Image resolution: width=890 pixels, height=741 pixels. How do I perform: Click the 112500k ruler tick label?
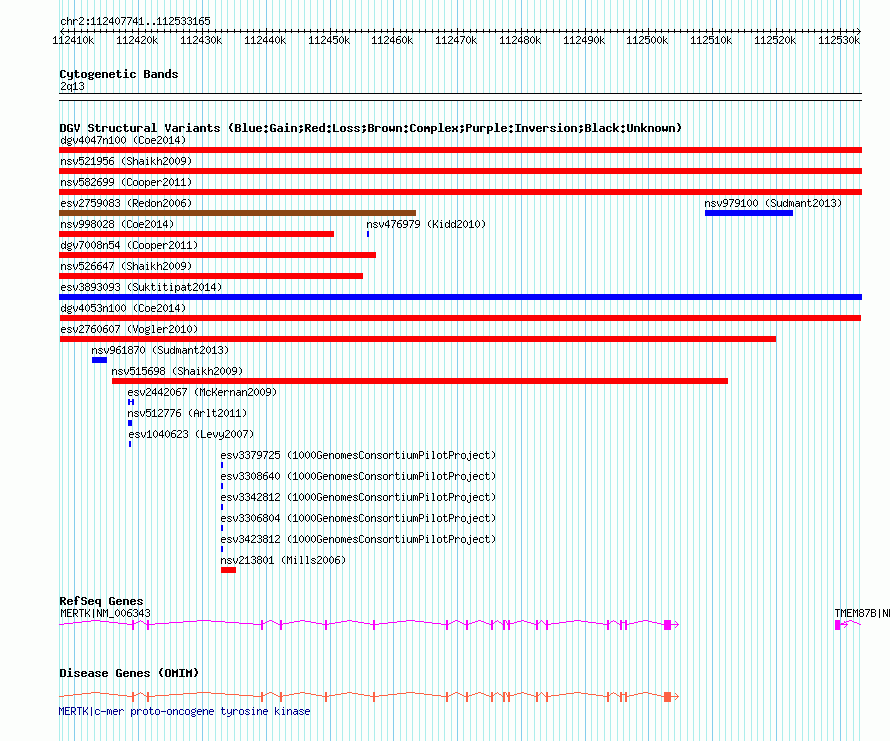[647, 41]
